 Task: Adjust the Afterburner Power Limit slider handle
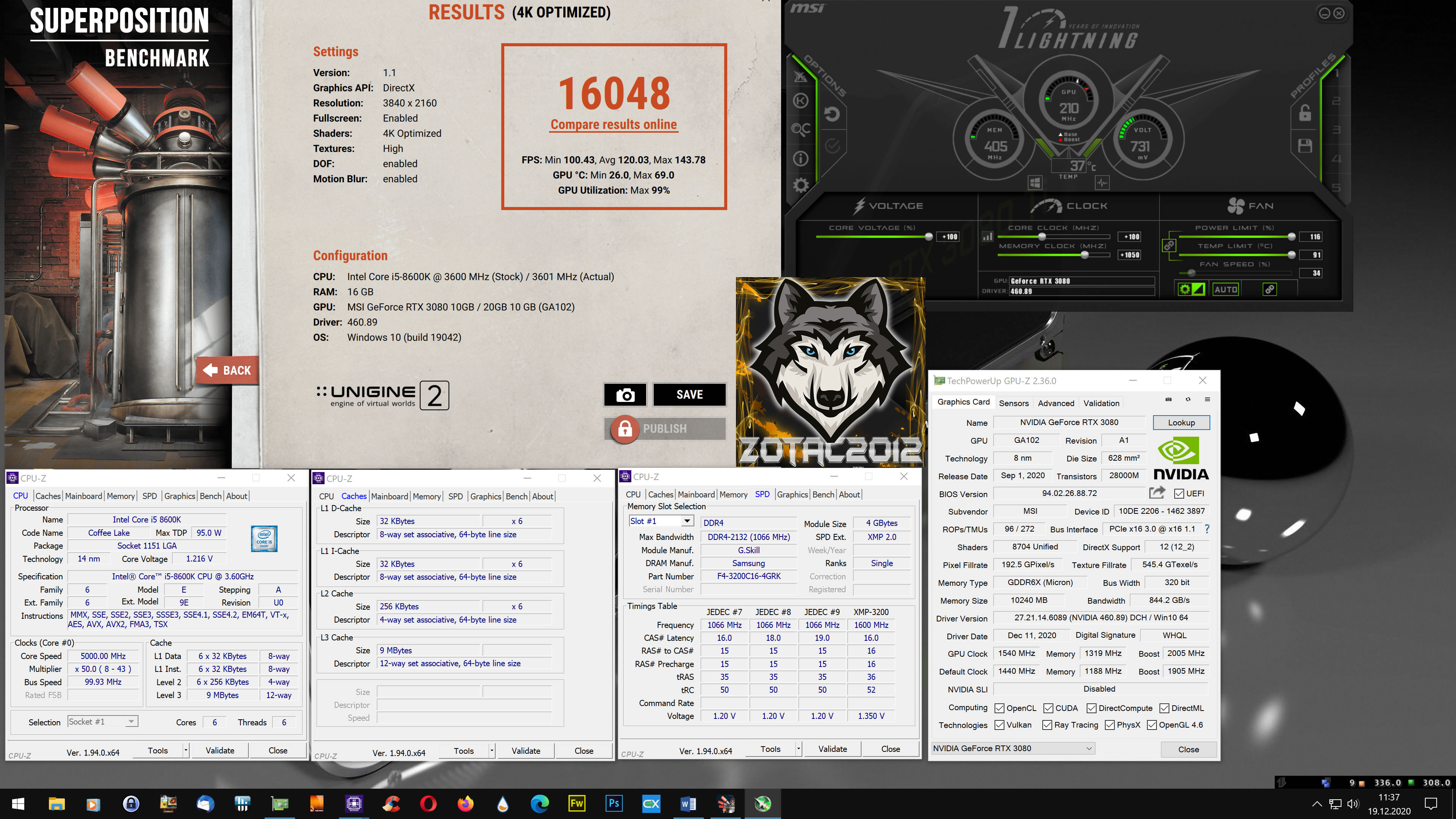pyautogui.click(x=1291, y=237)
